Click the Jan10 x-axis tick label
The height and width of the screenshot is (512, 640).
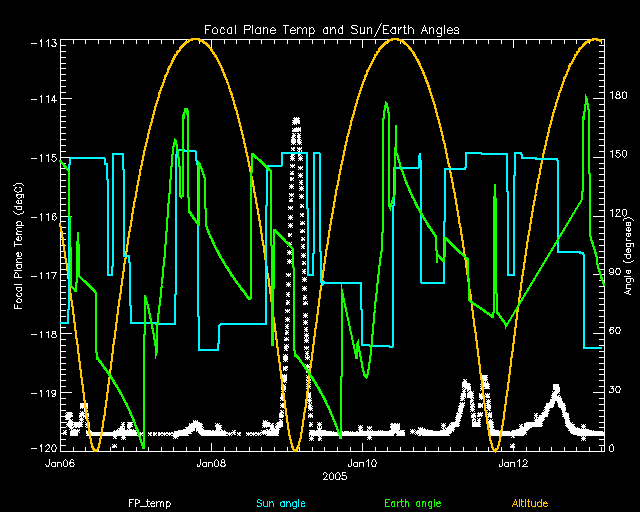pos(361,463)
